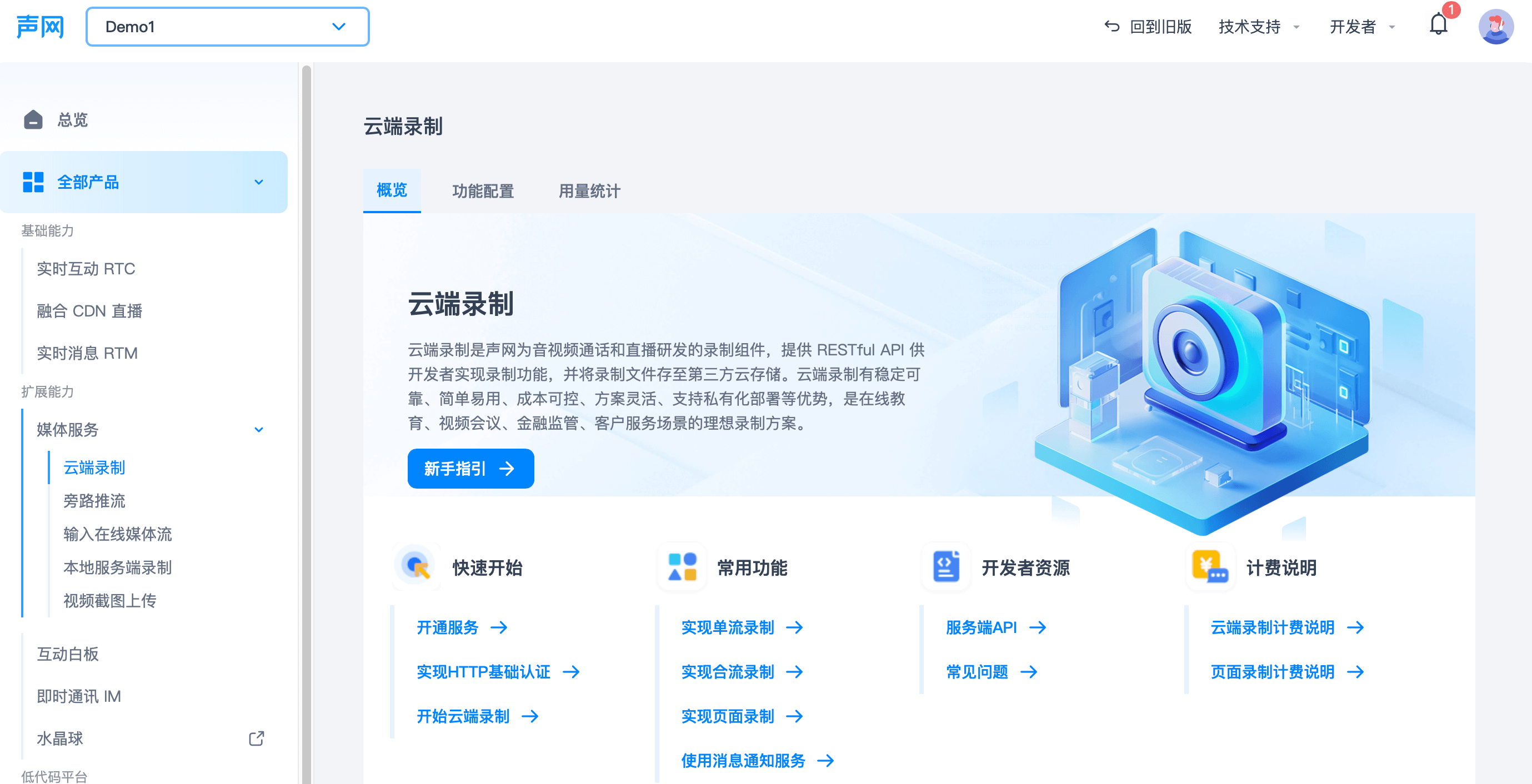Viewport: 1532px width, 784px height.
Task: Switch to the 用量统计 tab
Action: (x=589, y=191)
